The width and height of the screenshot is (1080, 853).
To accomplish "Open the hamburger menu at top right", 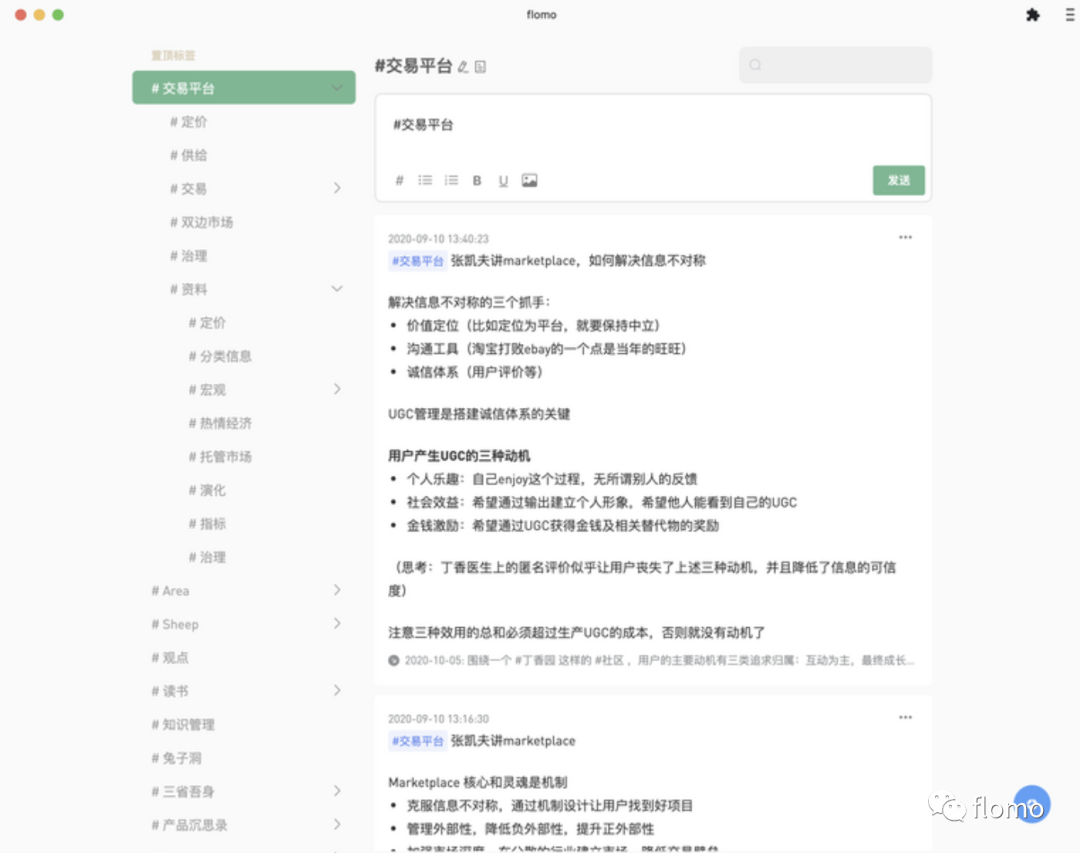I will [1070, 15].
